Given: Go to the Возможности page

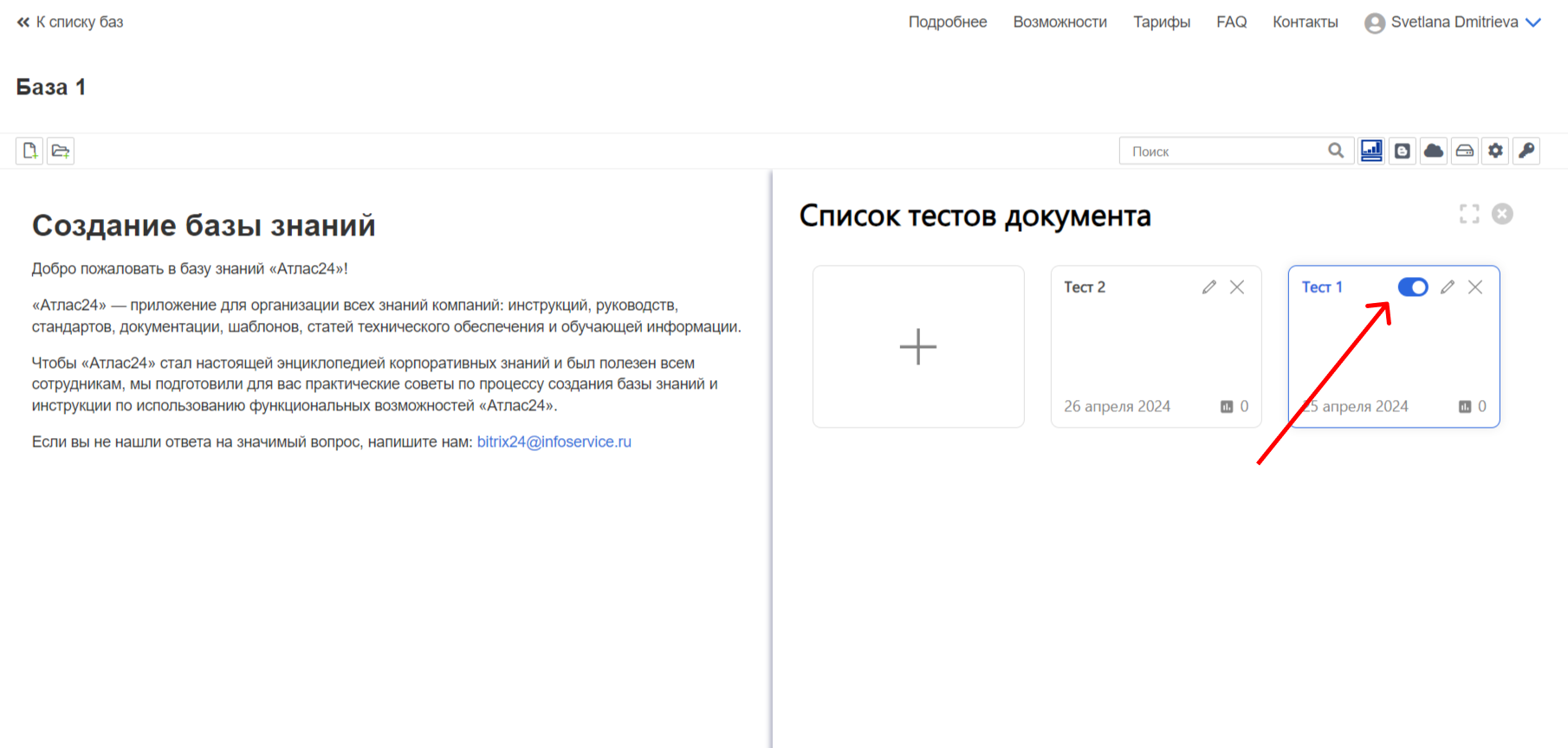Looking at the screenshot, I should click(x=1060, y=23).
